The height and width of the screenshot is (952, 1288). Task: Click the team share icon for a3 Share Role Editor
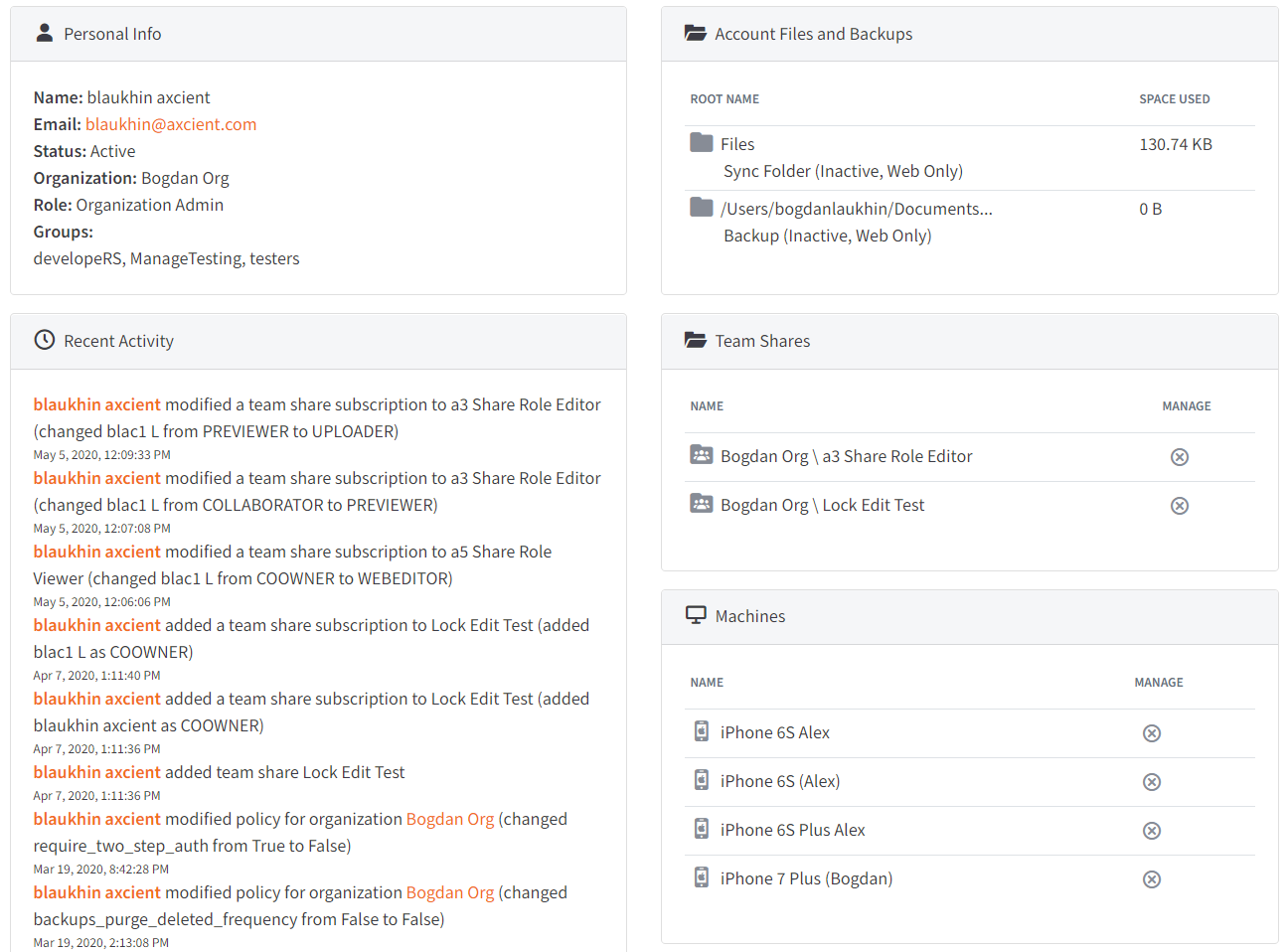[x=699, y=456]
